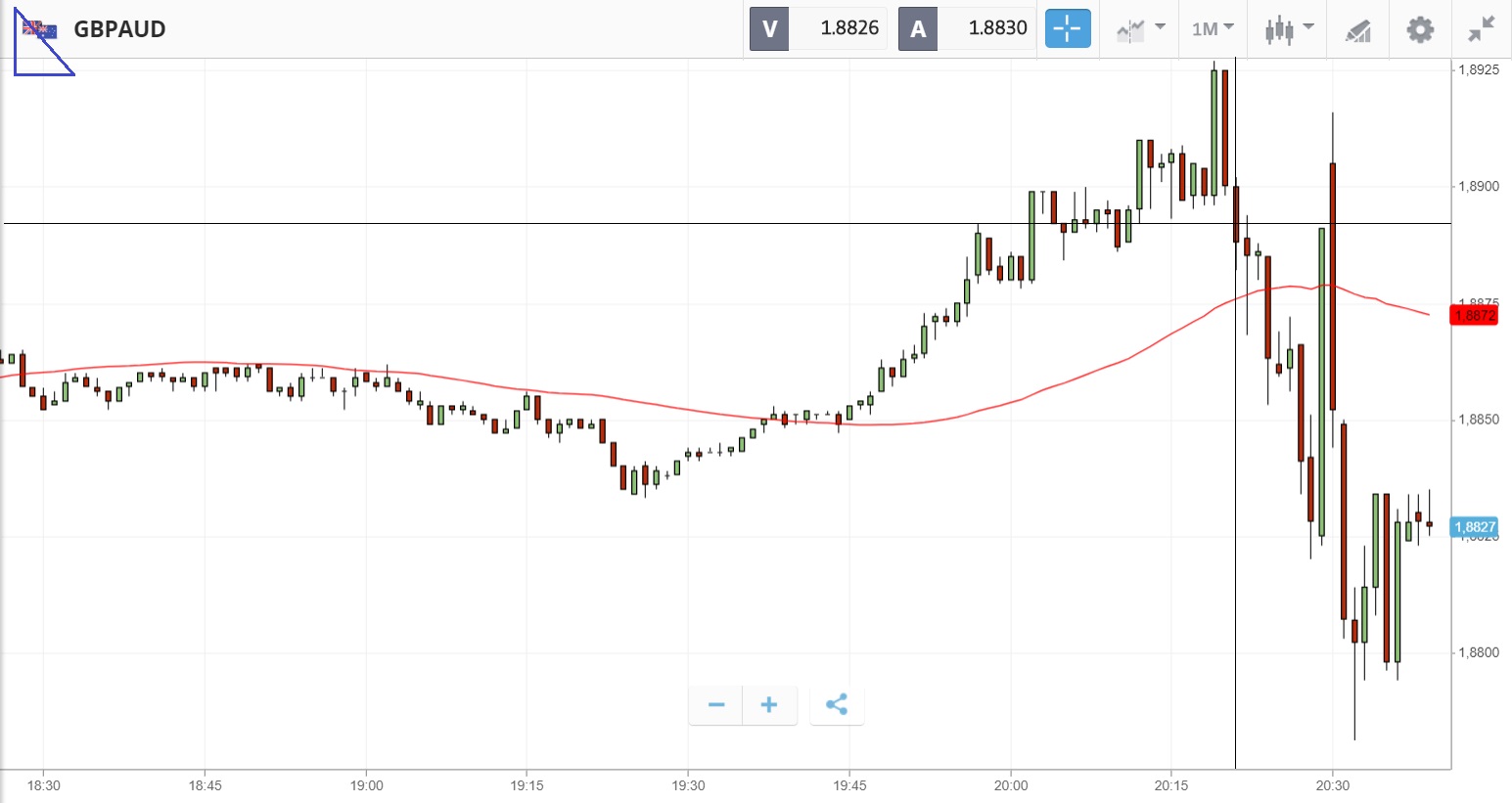The image size is (1512, 803).
Task: Zoom in using the plus button
Action: pos(769,705)
